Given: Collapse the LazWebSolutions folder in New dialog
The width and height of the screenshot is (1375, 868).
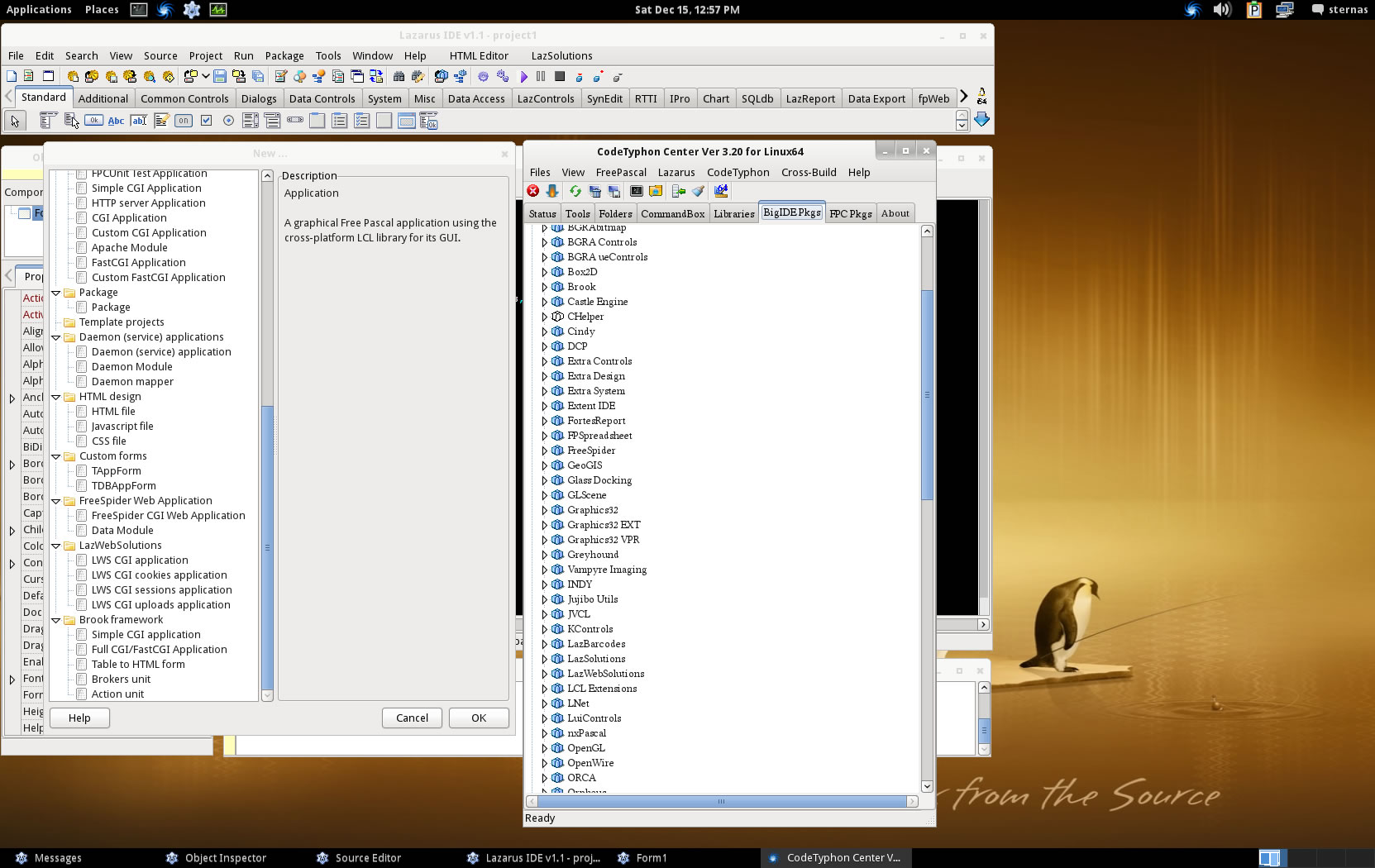Looking at the screenshot, I should [x=56, y=546].
